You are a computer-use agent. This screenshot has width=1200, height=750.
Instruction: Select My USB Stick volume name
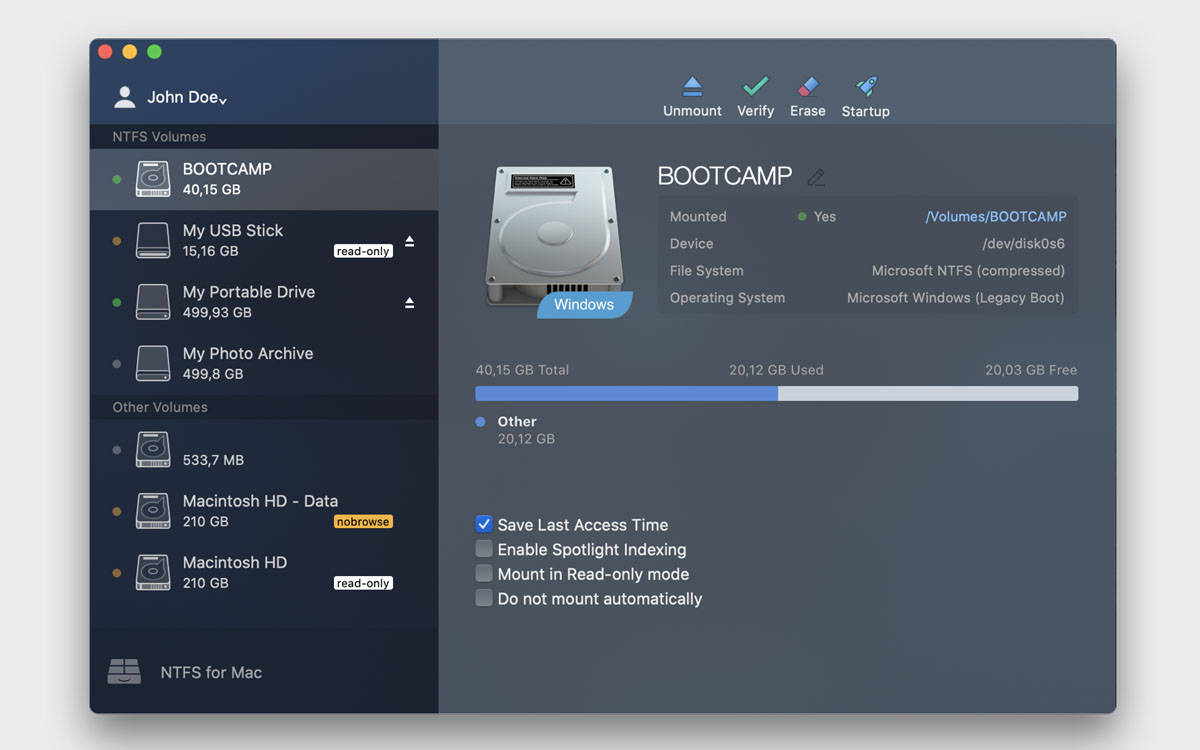point(233,230)
